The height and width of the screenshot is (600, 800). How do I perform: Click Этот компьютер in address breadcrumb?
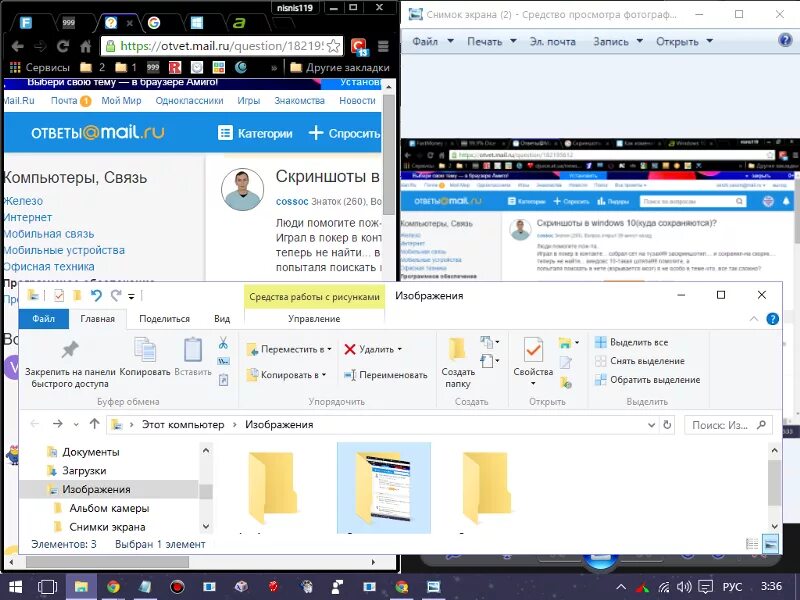pos(183,424)
